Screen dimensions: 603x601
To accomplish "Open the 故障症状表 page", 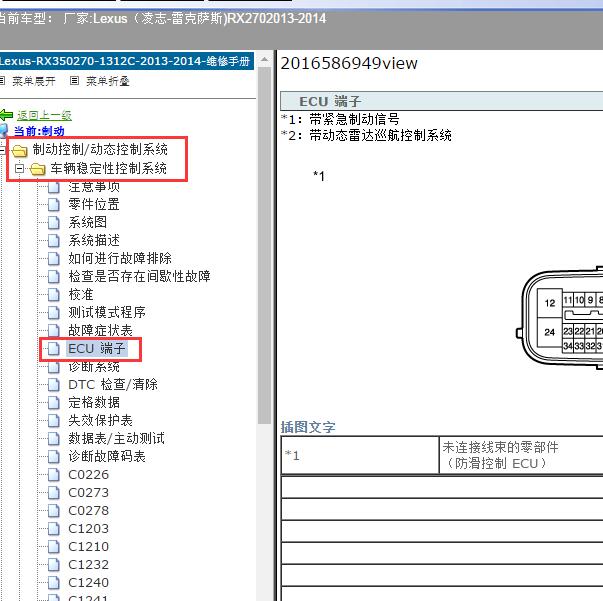I will click(x=100, y=331).
